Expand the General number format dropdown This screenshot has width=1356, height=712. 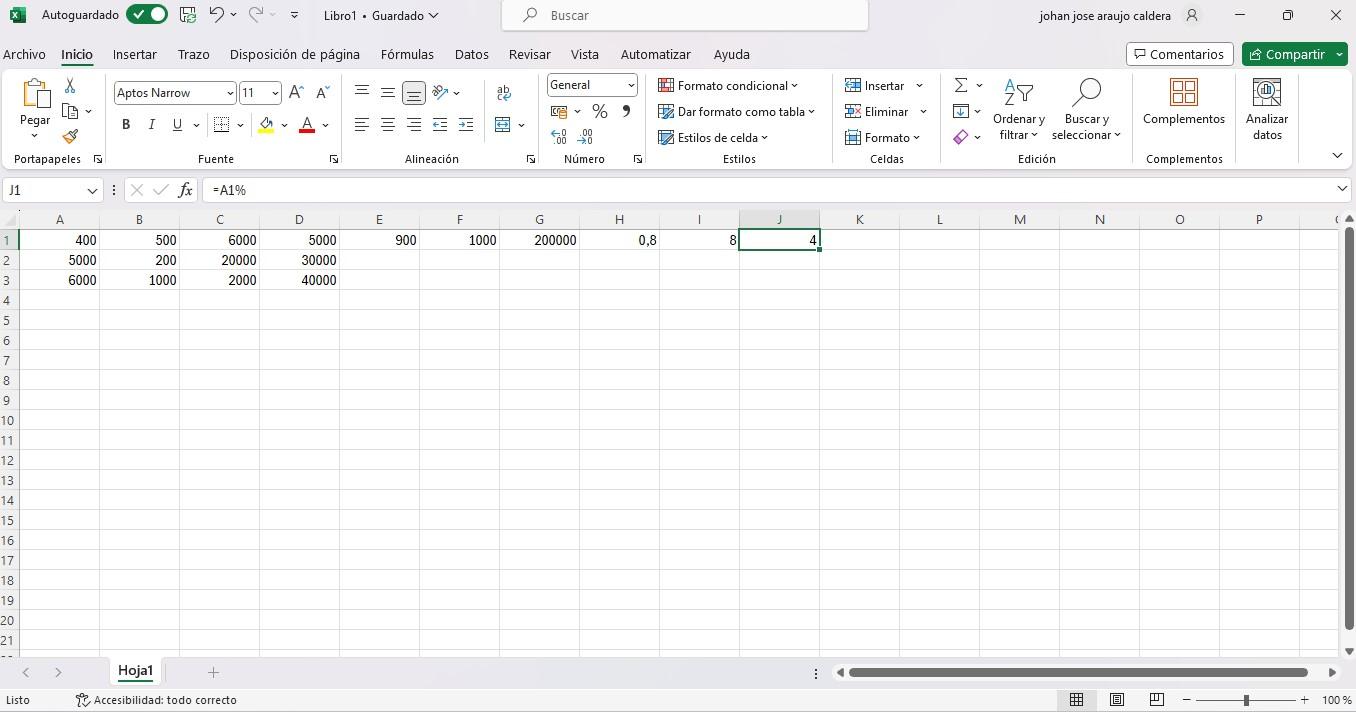pos(631,85)
